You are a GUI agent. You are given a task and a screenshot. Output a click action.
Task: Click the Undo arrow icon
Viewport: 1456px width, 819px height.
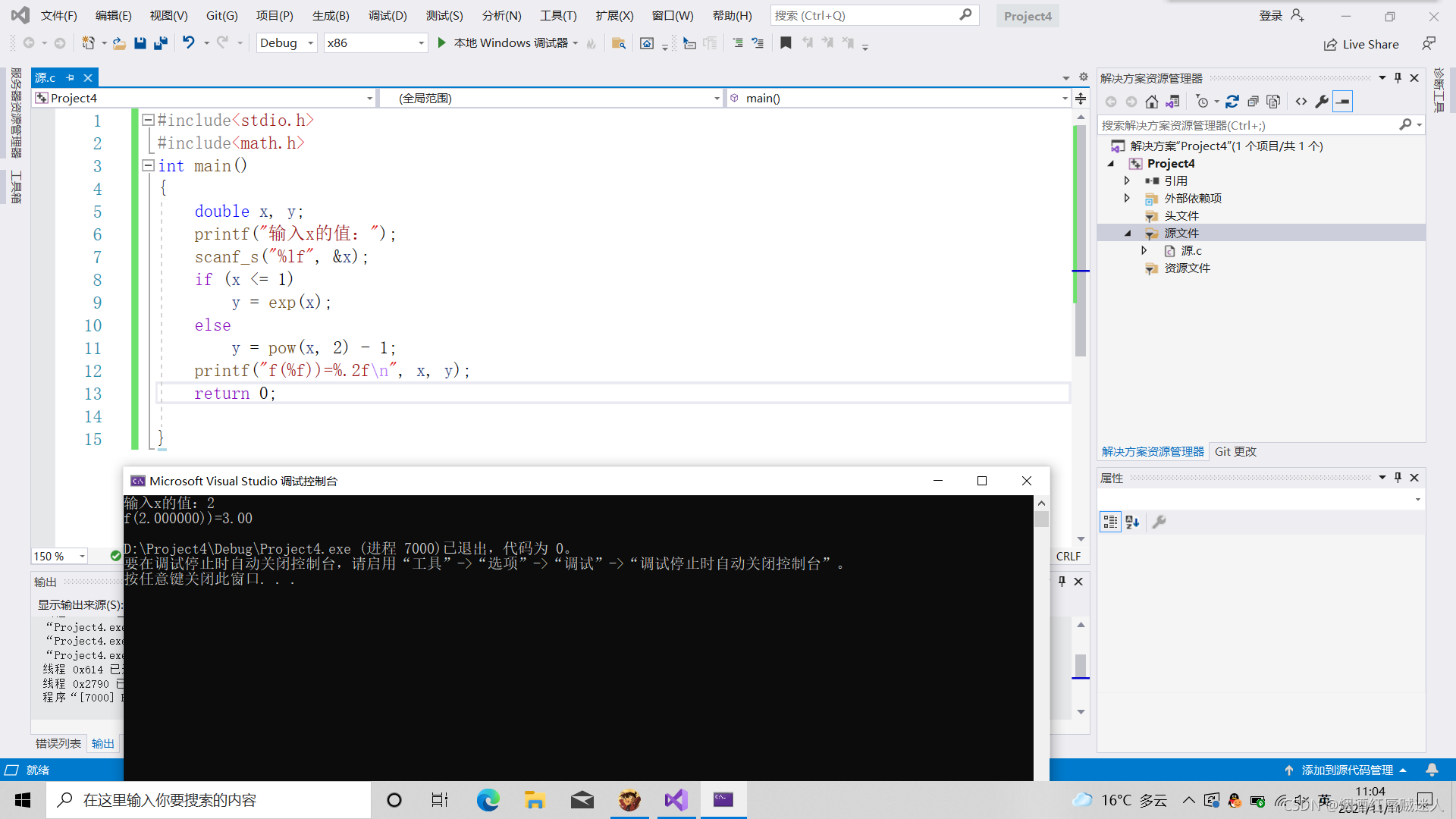pos(188,43)
